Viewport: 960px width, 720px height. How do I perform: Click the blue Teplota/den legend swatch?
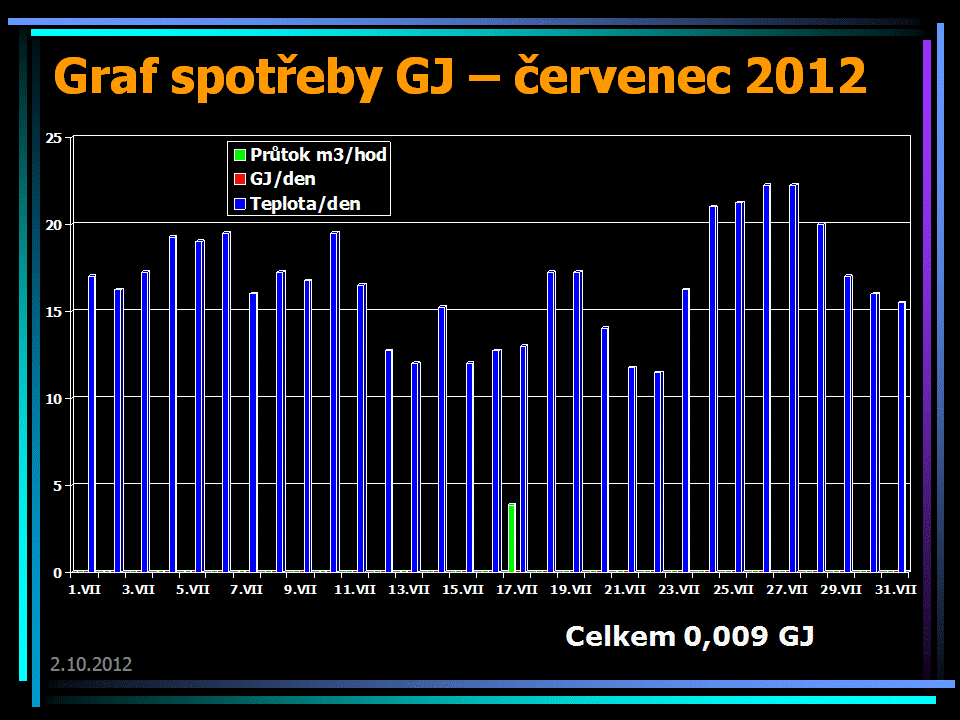[x=240, y=204]
